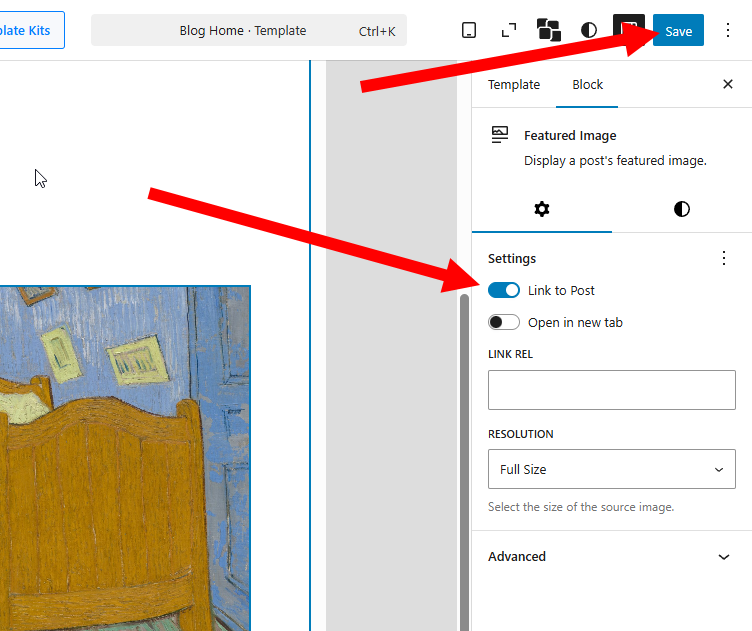Close the settings sidebar

[x=728, y=84]
